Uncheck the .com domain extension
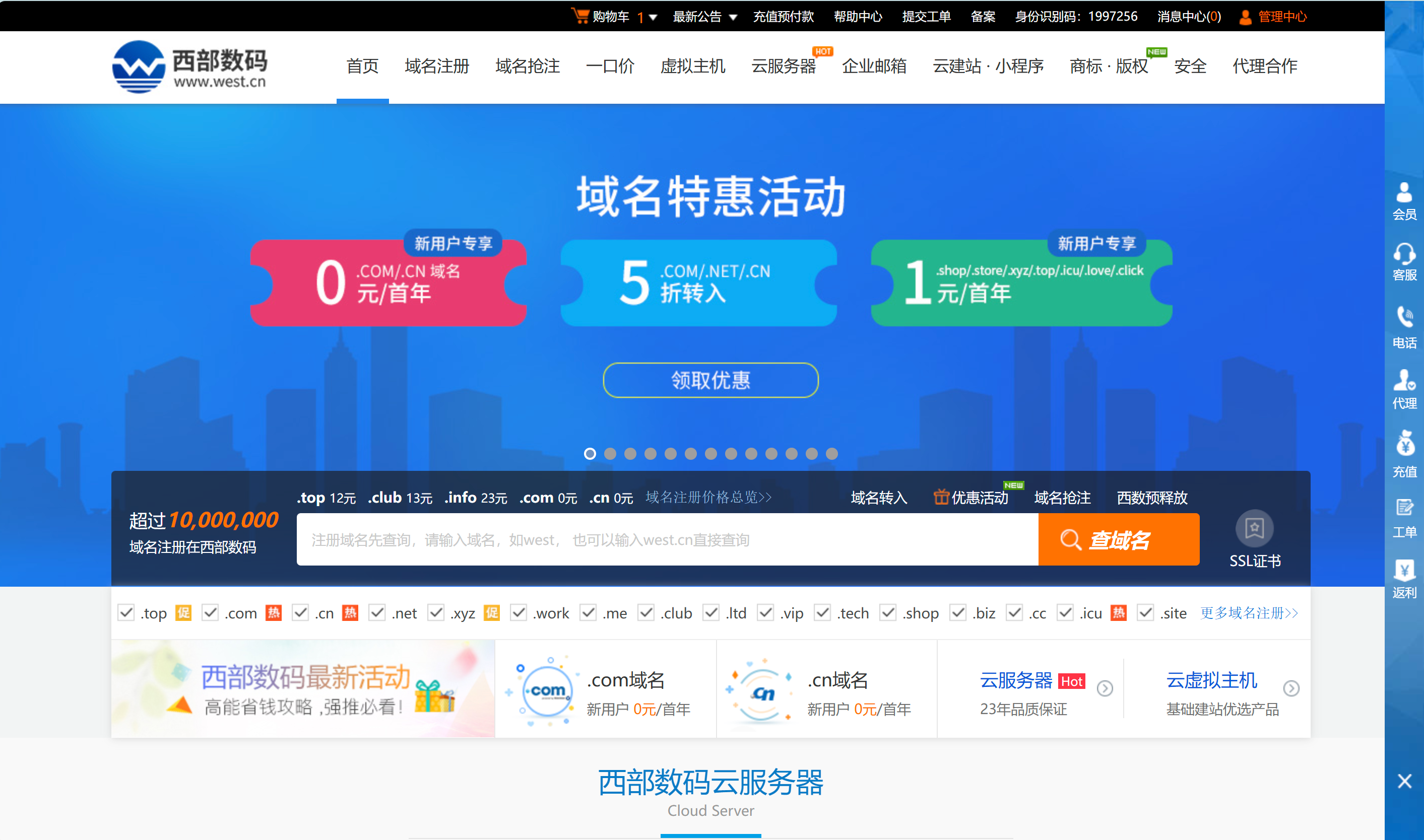This screenshot has width=1424, height=840. click(x=210, y=613)
